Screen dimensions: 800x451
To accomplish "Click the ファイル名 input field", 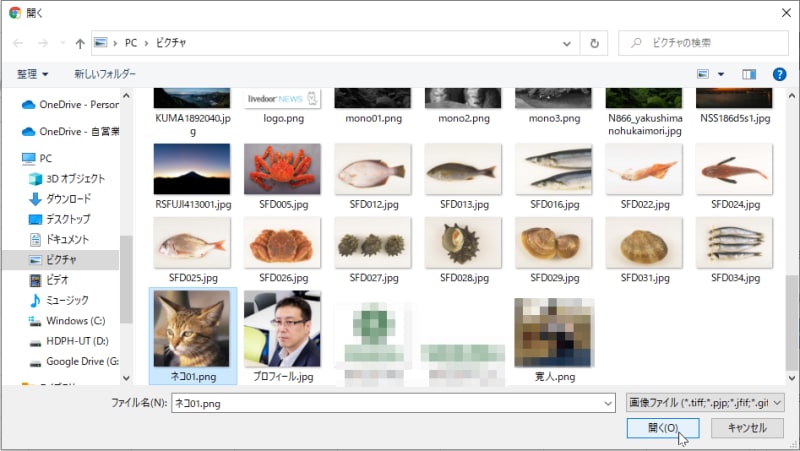I will (393, 403).
